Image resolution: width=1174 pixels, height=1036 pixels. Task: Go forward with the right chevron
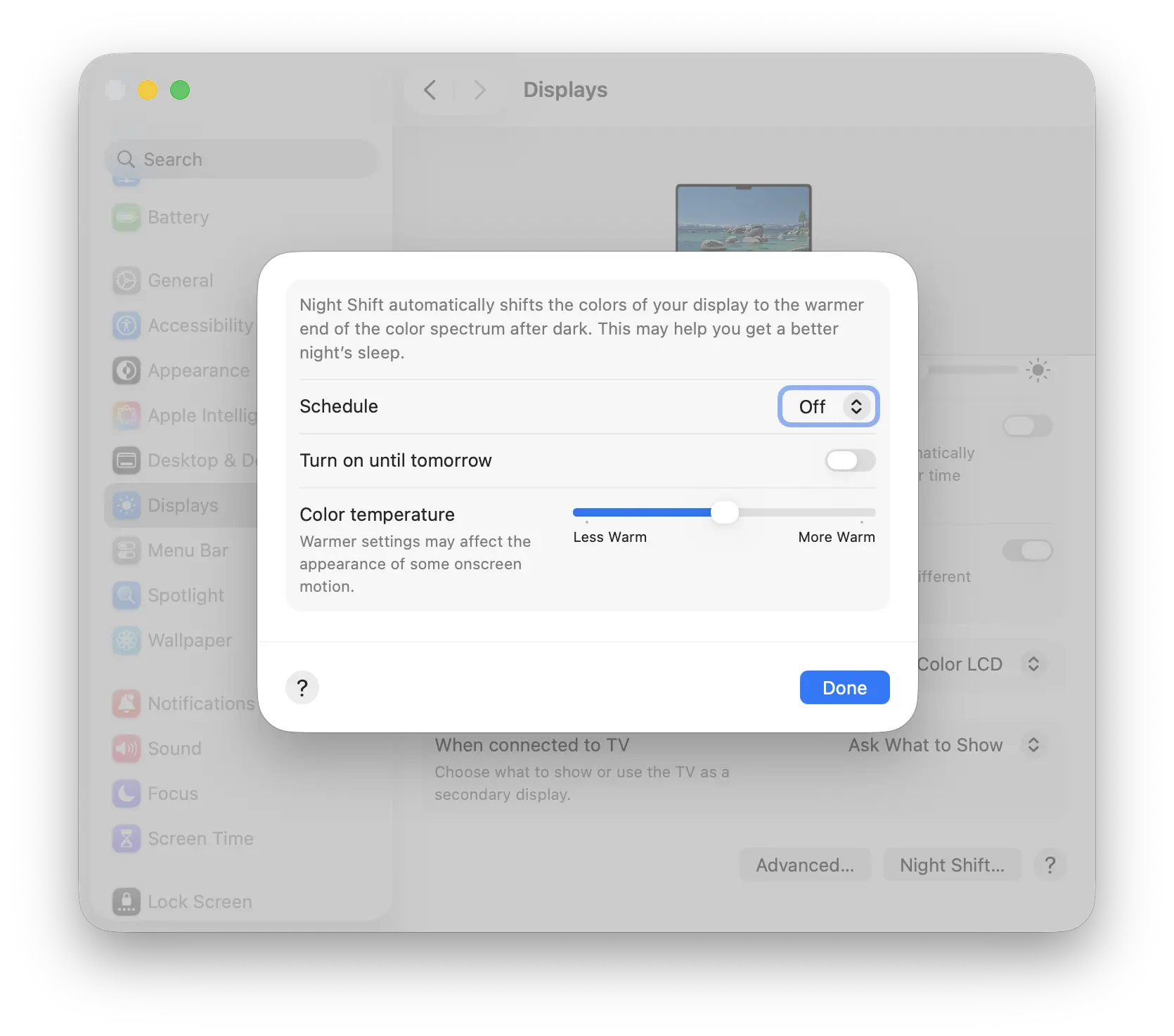(479, 90)
